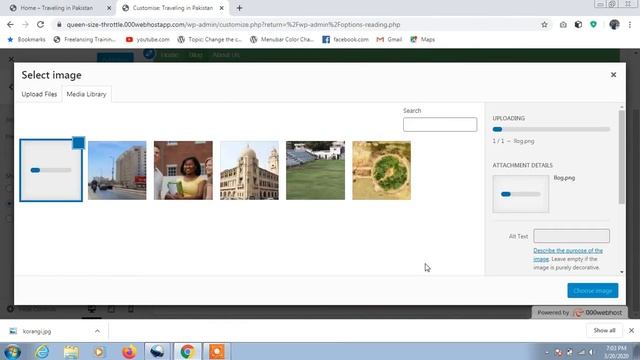Open Menubar Color Cha... bookmark

coord(282,40)
